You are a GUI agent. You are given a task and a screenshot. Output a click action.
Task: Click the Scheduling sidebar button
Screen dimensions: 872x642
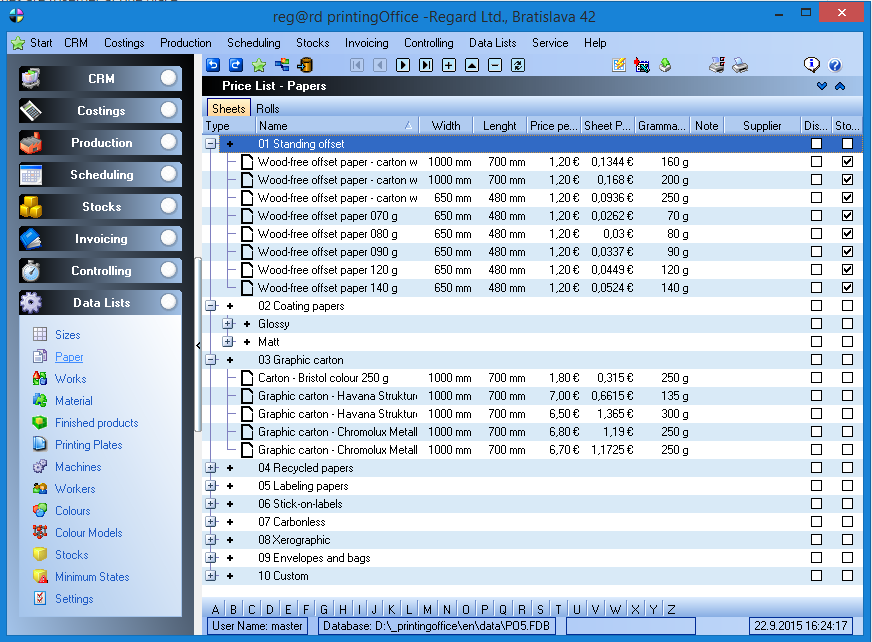click(x=101, y=175)
